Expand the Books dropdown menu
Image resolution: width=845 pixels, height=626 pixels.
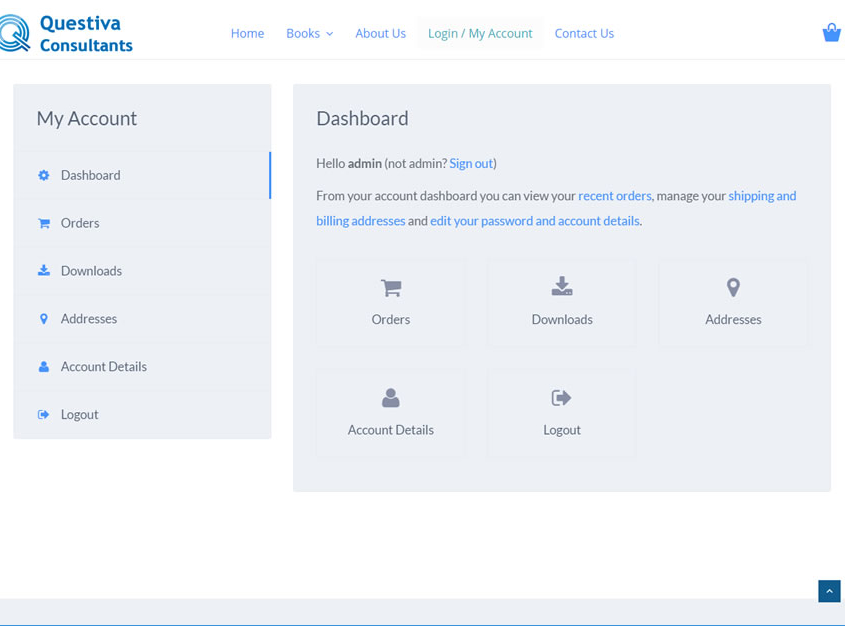click(x=309, y=33)
